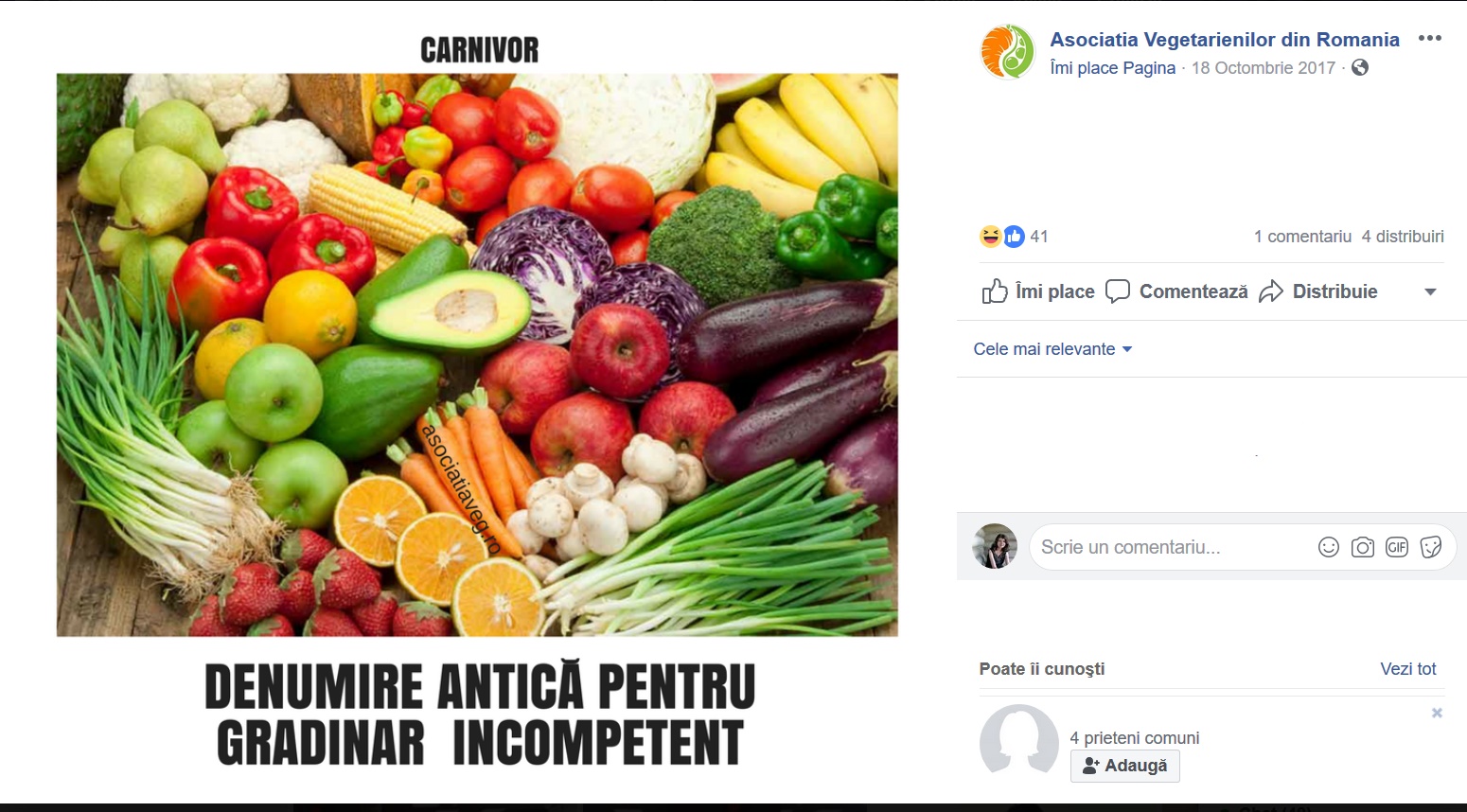1467x812 pixels.
Task: Open the three-dot post options menu
Action: (1429, 39)
